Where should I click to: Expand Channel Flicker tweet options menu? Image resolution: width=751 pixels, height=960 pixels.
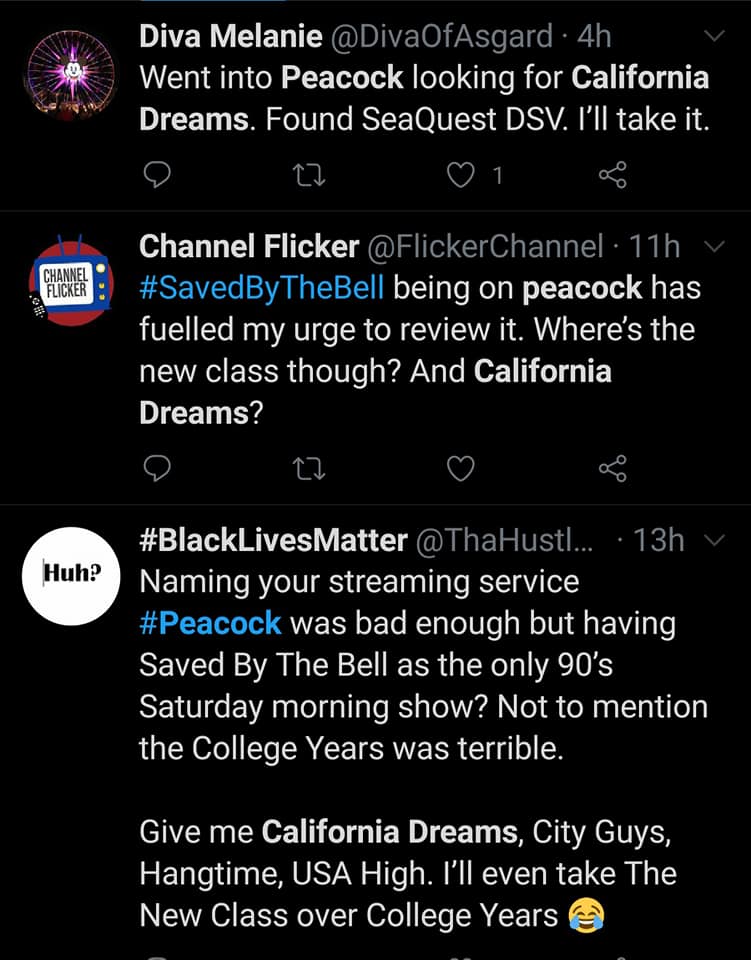click(x=714, y=246)
